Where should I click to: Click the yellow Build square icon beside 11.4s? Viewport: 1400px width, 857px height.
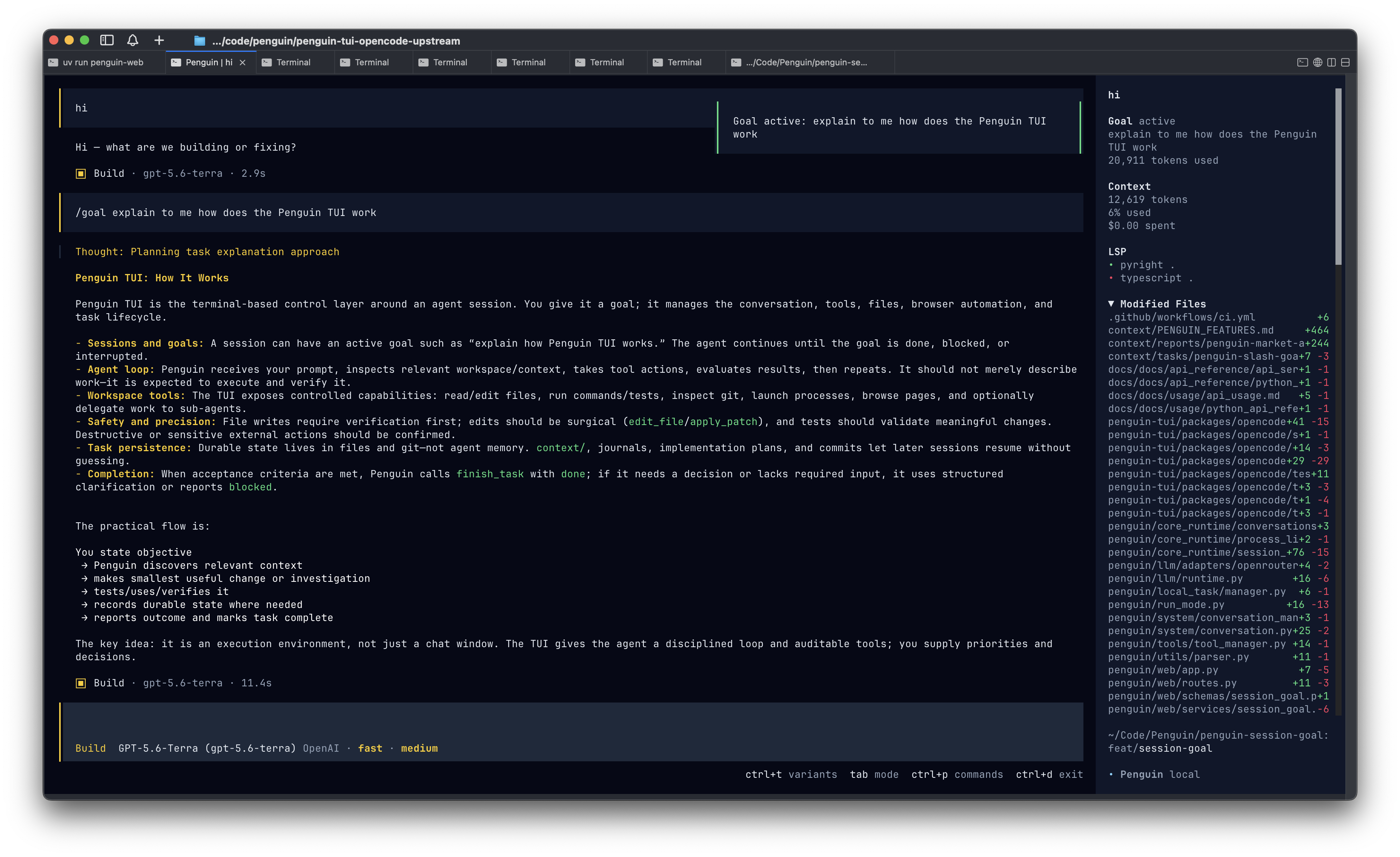(81, 683)
